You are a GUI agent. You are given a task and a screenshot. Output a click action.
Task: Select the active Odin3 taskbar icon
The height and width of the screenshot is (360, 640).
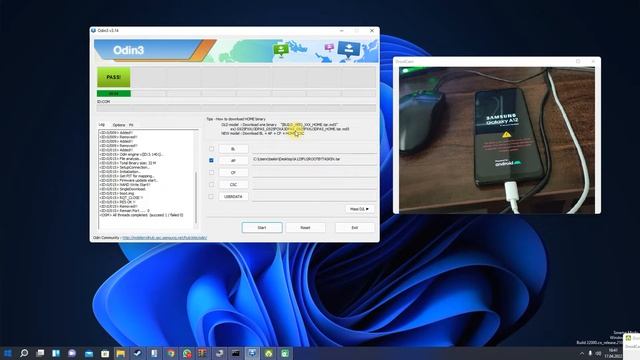[252, 353]
